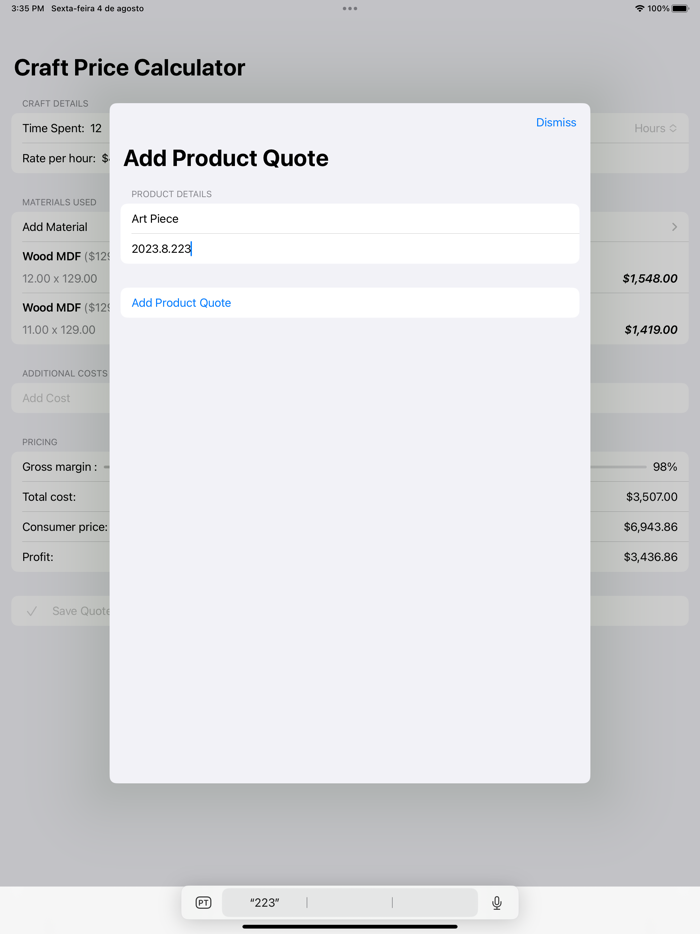Tap the Add Cost field
The image size is (700, 934).
pyautogui.click(x=45, y=398)
